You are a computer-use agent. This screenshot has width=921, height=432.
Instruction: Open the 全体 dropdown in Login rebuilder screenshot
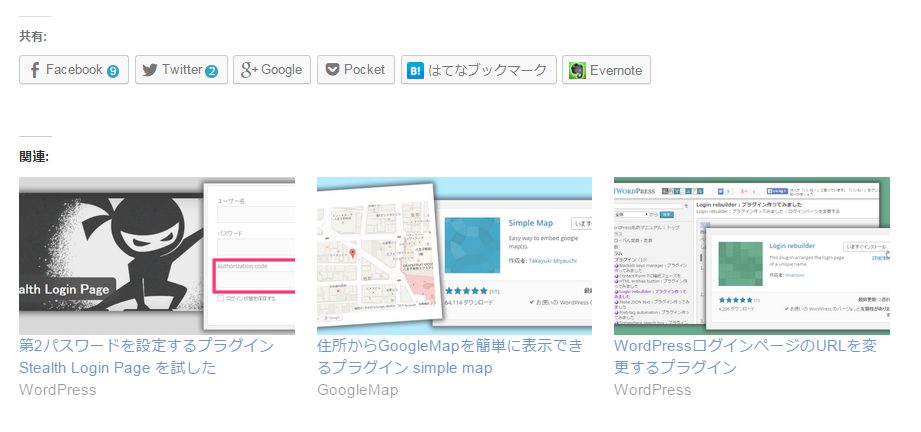click(632, 214)
